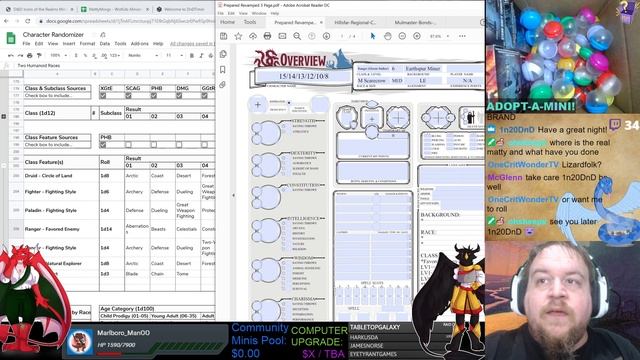The width and height of the screenshot is (640, 360).
Task: Select the paint format tool in Sheets
Action: click(39, 56)
